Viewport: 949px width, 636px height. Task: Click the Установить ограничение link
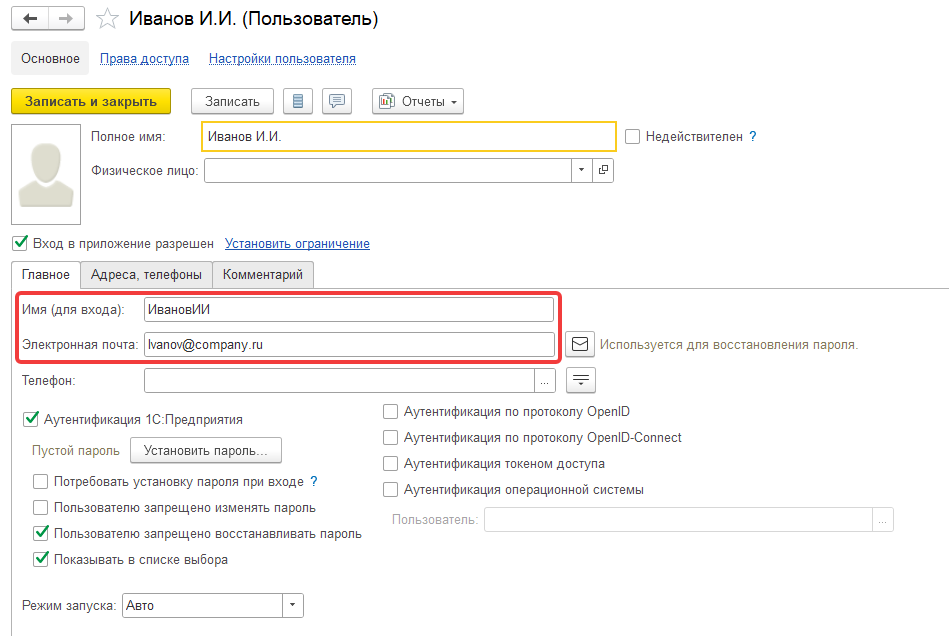point(297,243)
